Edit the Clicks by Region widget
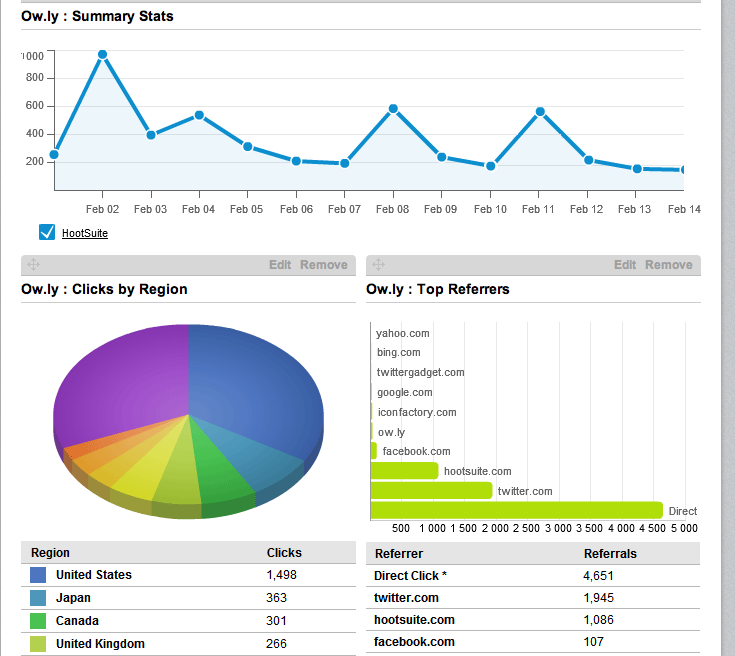Image resolution: width=735 pixels, height=656 pixels. (280, 265)
